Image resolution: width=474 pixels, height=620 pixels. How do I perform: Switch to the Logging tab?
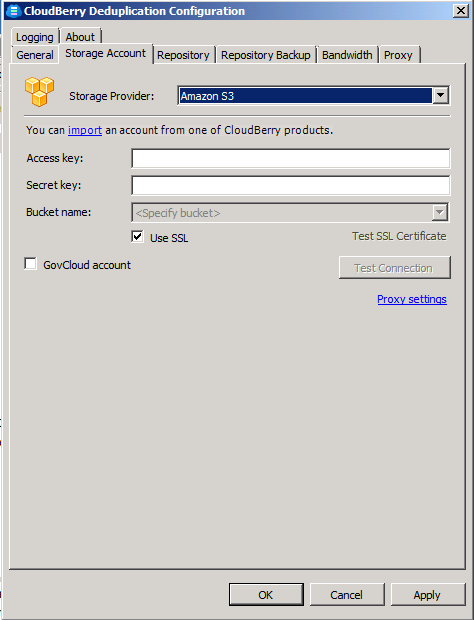tap(35, 37)
